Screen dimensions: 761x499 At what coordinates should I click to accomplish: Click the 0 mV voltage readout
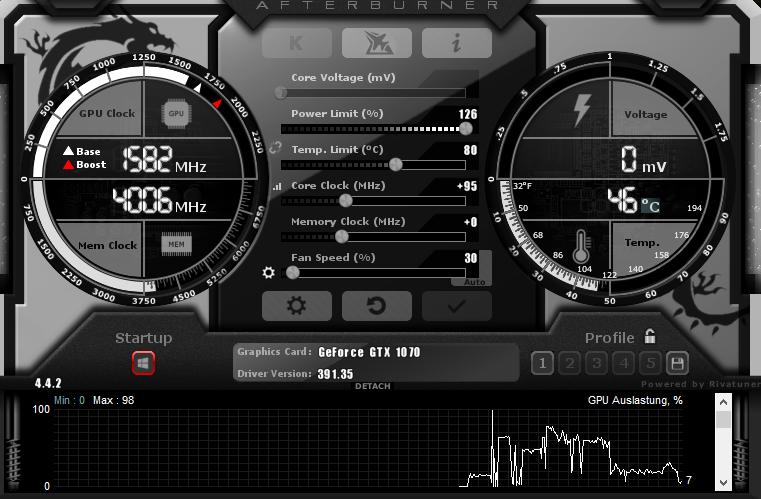coord(644,160)
